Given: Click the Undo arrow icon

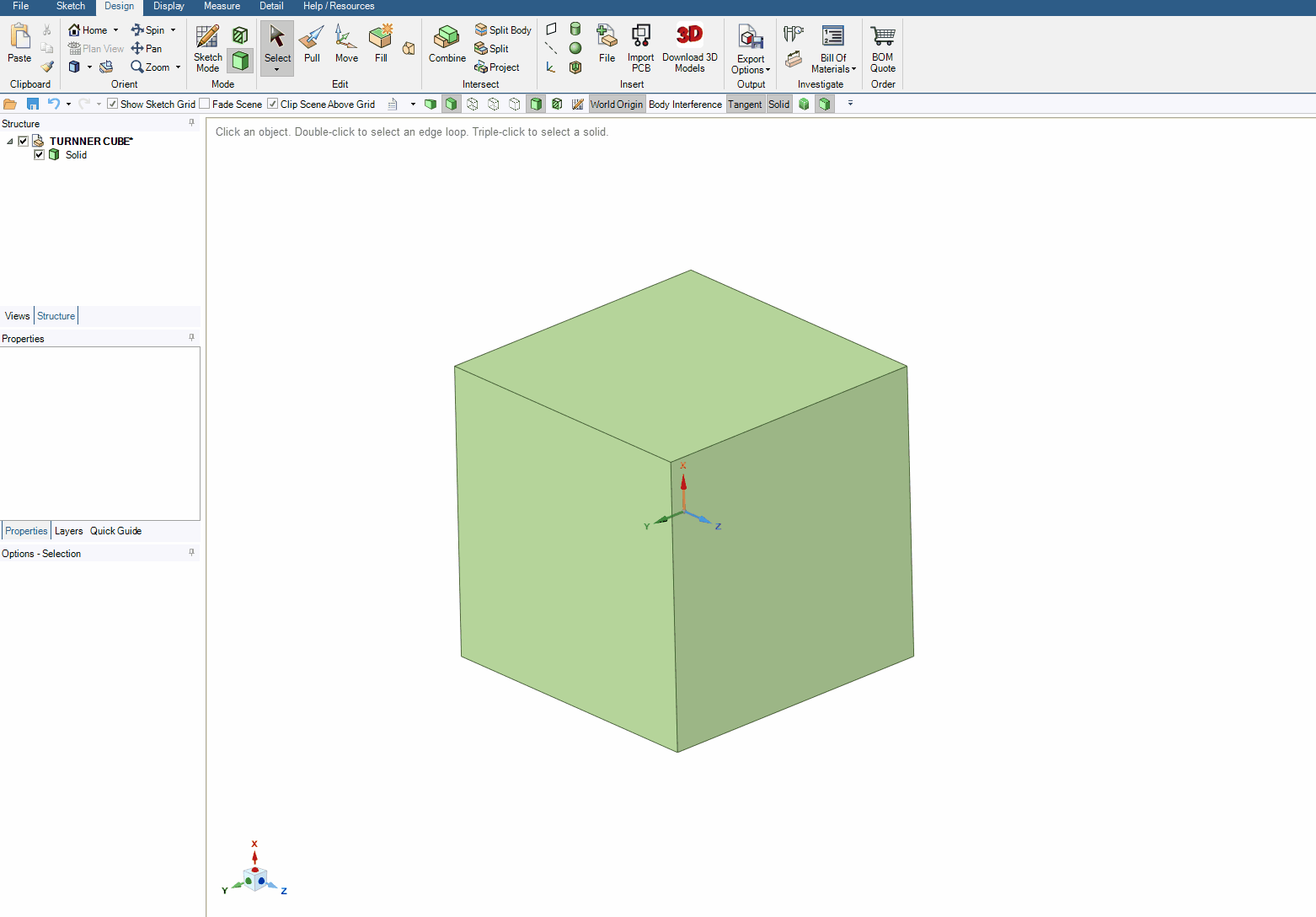Looking at the screenshot, I should [x=53, y=104].
